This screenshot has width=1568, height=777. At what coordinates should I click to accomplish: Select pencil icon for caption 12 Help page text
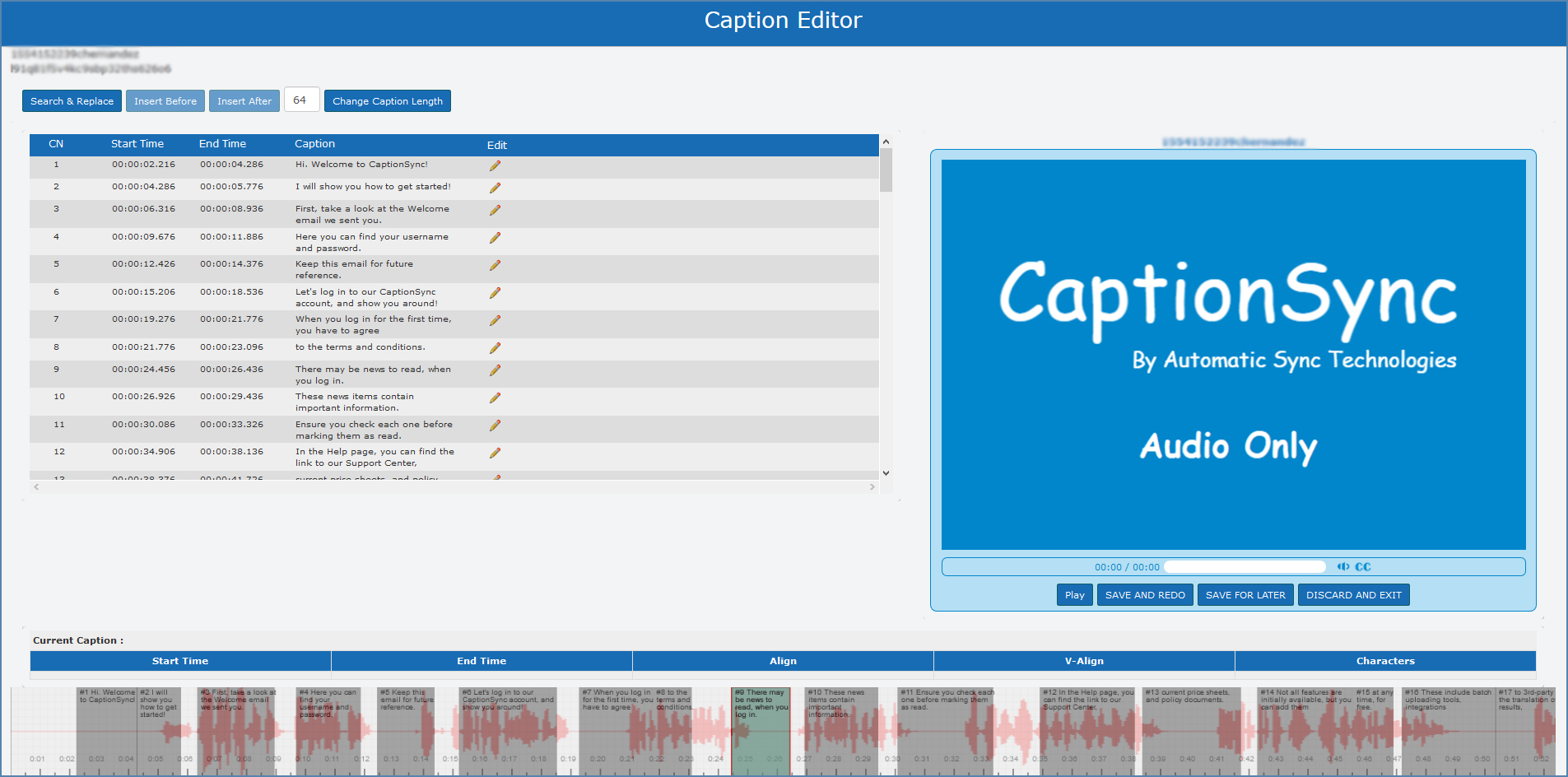(x=495, y=452)
